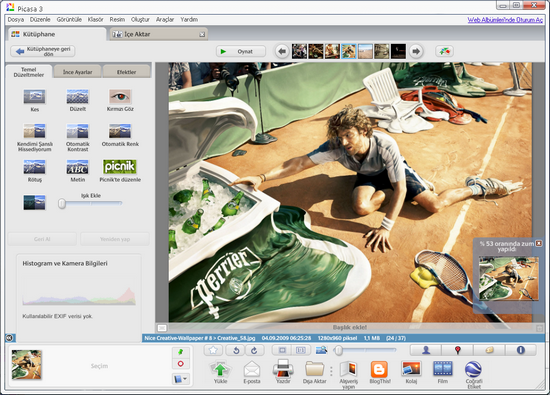550x395 pixels.
Task: Open the Coğrafi Etiket geotag icon
Action: point(473,369)
